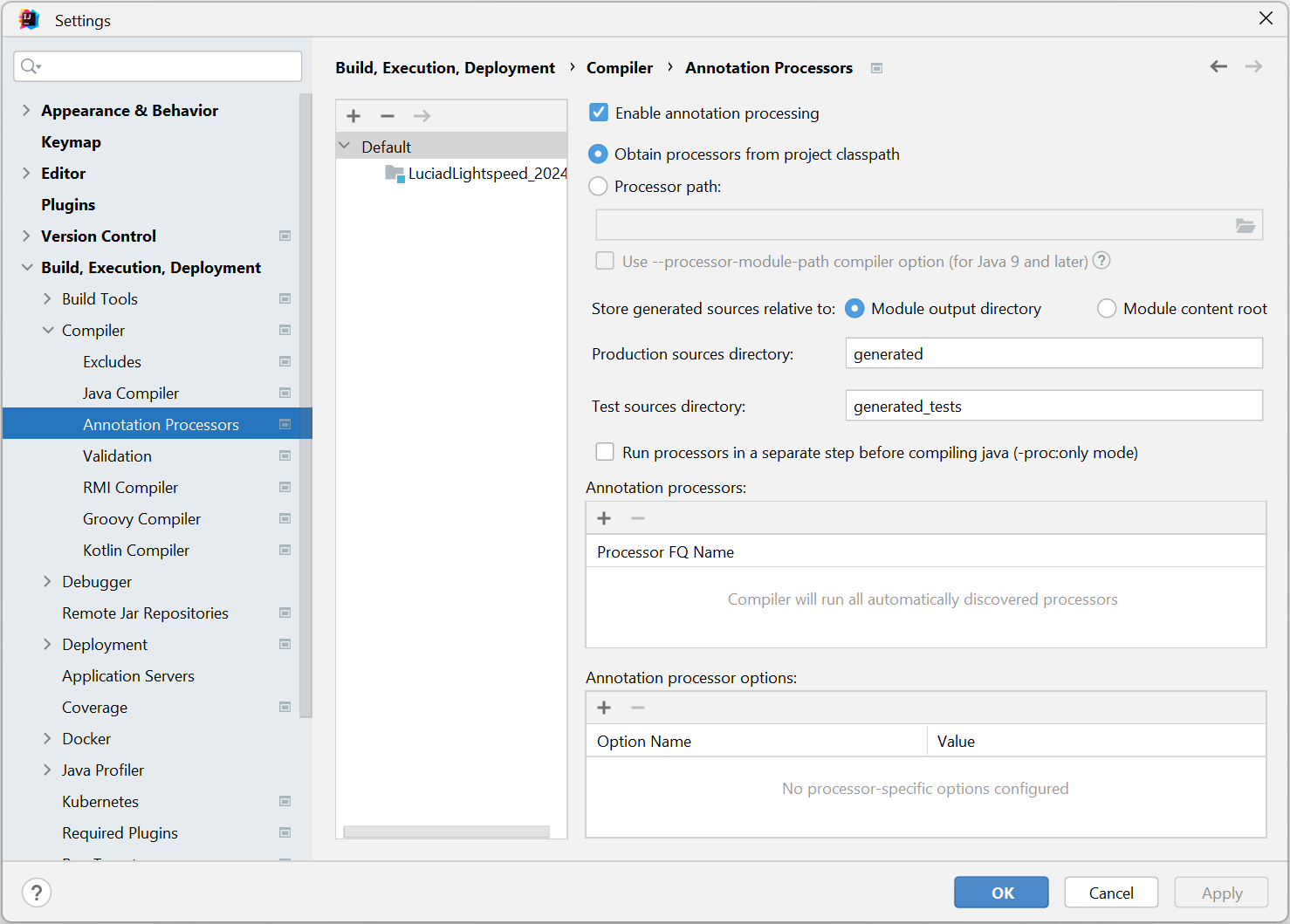Viewport: 1290px width, 924px height.
Task: Expand the Editor section
Action: [x=26, y=173]
